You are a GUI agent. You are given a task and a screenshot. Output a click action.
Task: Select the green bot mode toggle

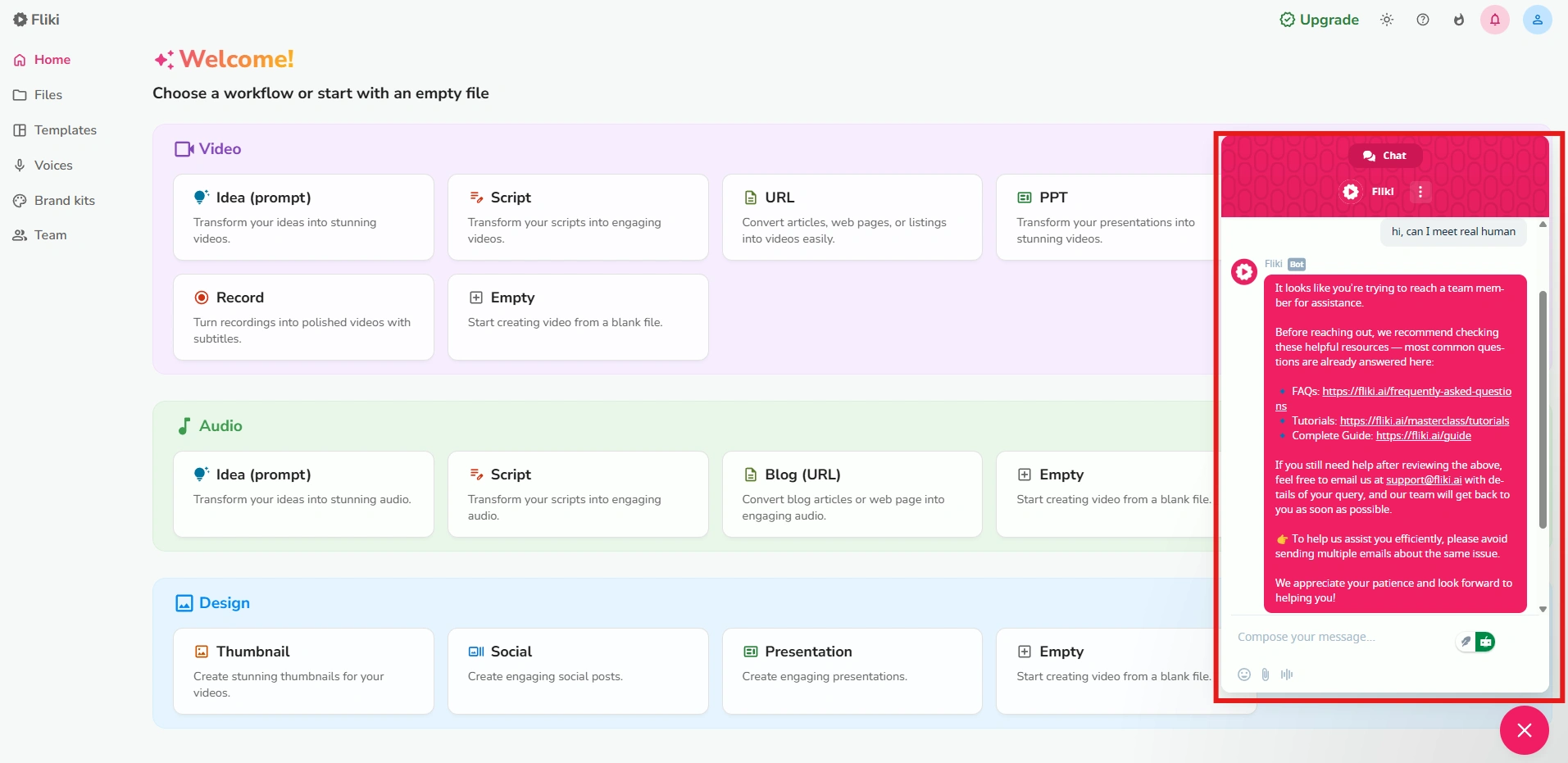pos(1485,642)
